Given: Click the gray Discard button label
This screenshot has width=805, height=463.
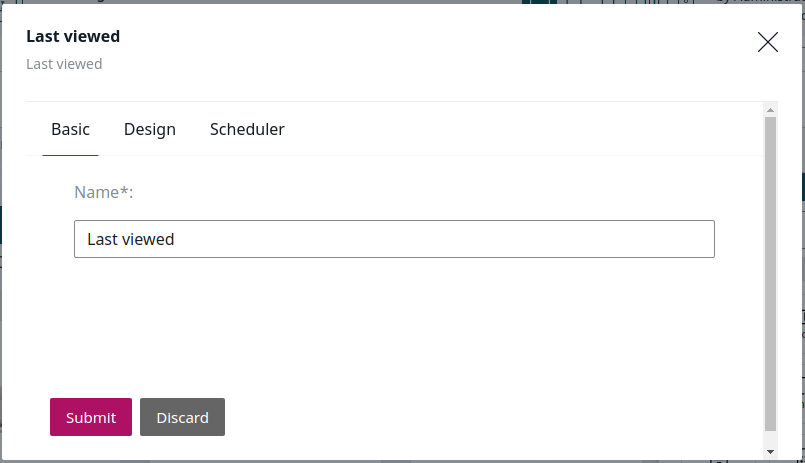Looking at the screenshot, I should click(182, 418).
